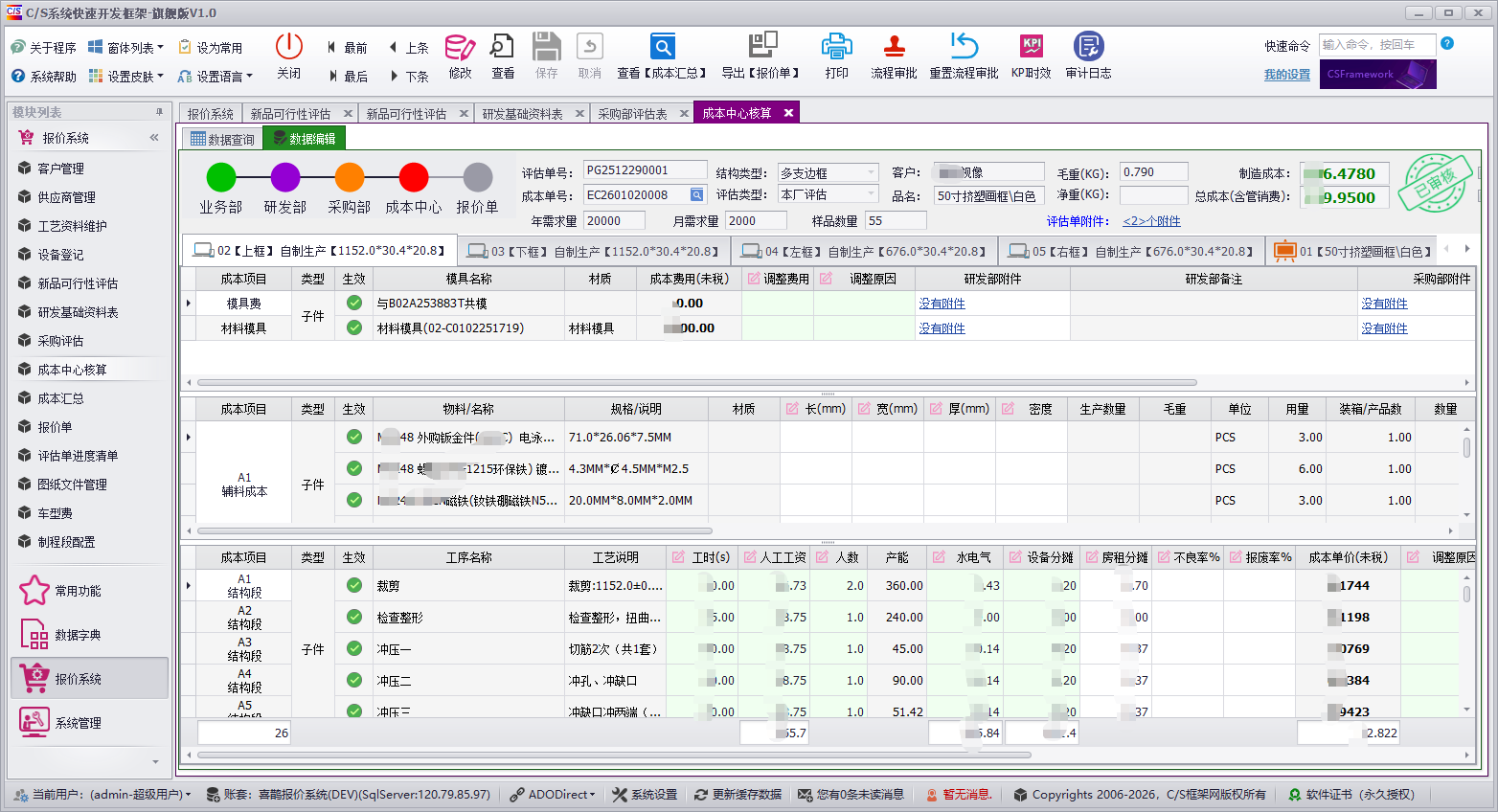Click 导出【报价单】 export icon
The image size is (1498, 812).
(762, 47)
